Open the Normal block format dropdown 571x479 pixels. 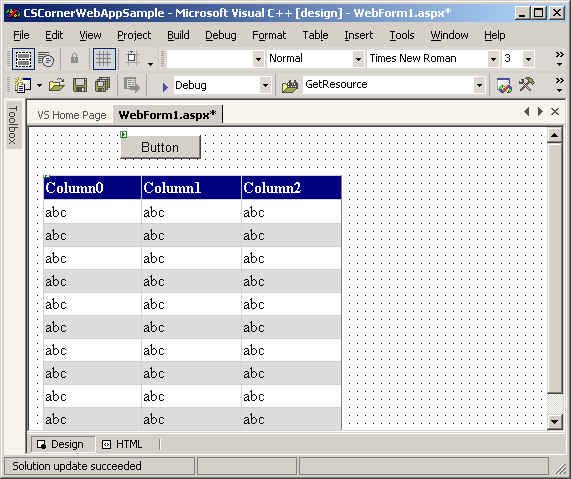(358, 59)
